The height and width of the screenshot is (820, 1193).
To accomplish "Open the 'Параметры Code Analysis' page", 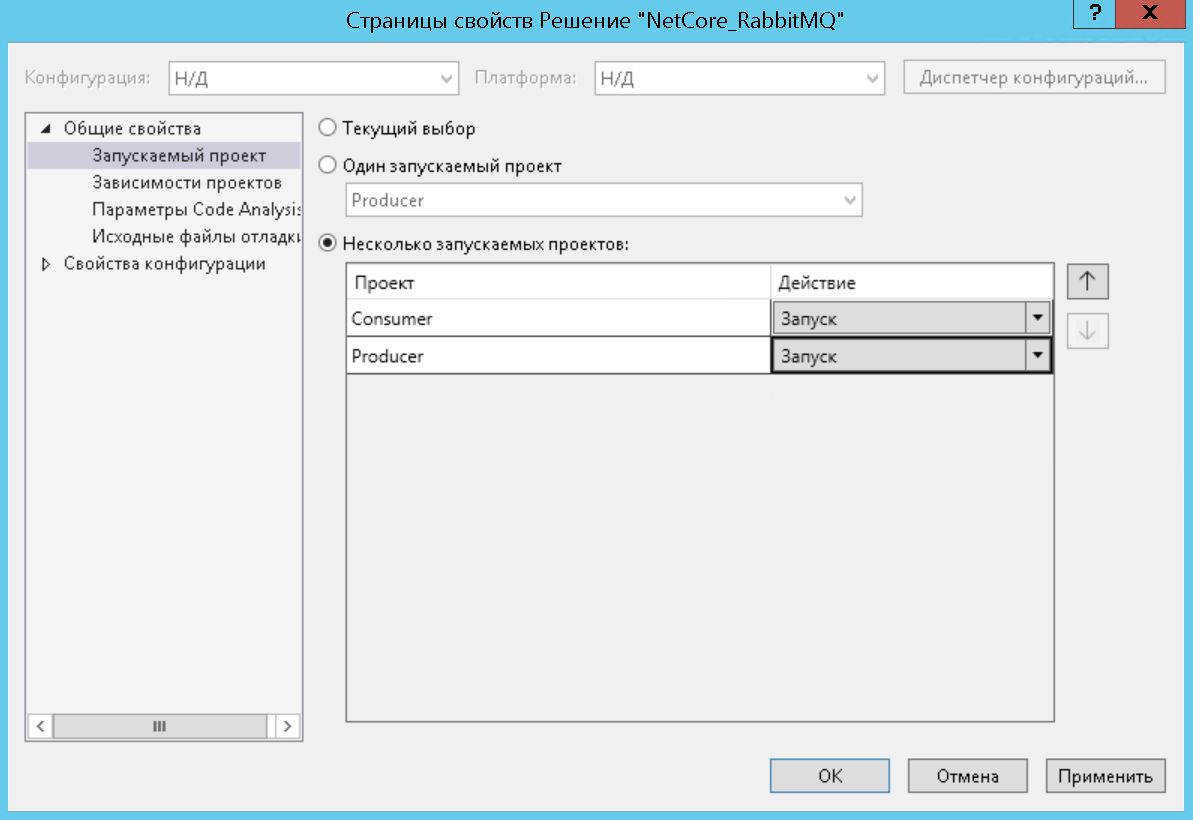I will (196, 210).
